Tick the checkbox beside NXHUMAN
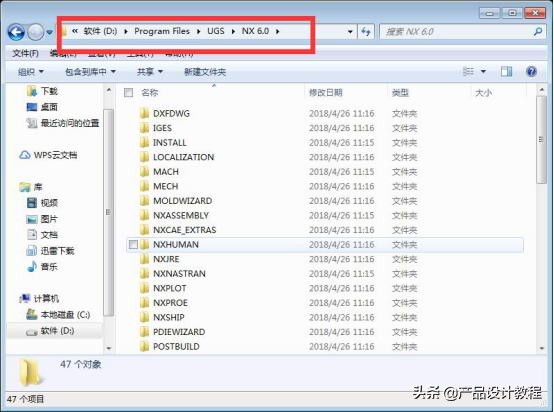Viewport: 554px width, 412px height. [133, 245]
